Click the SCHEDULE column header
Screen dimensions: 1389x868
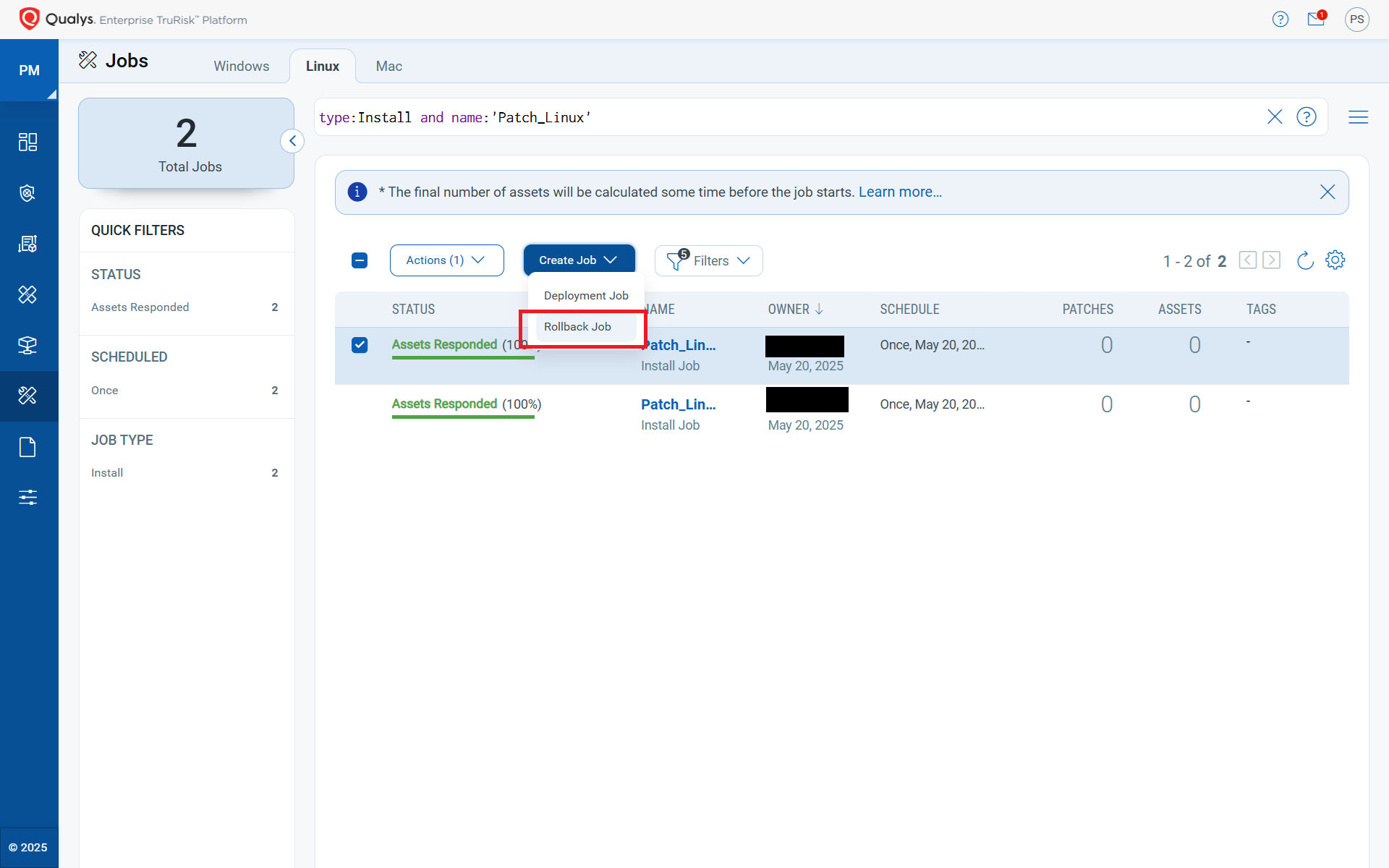[x=909, y=310]
